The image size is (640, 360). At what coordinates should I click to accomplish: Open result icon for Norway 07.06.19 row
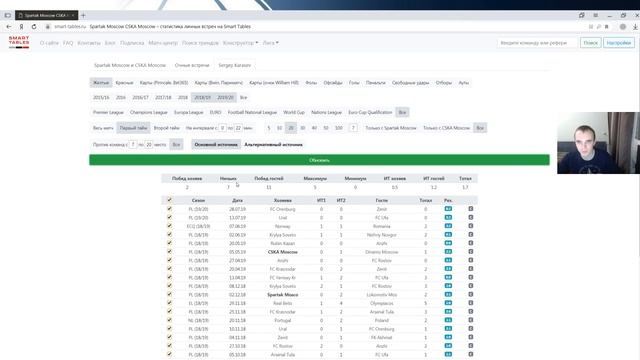pyautogui.click(x=448, y=226)
